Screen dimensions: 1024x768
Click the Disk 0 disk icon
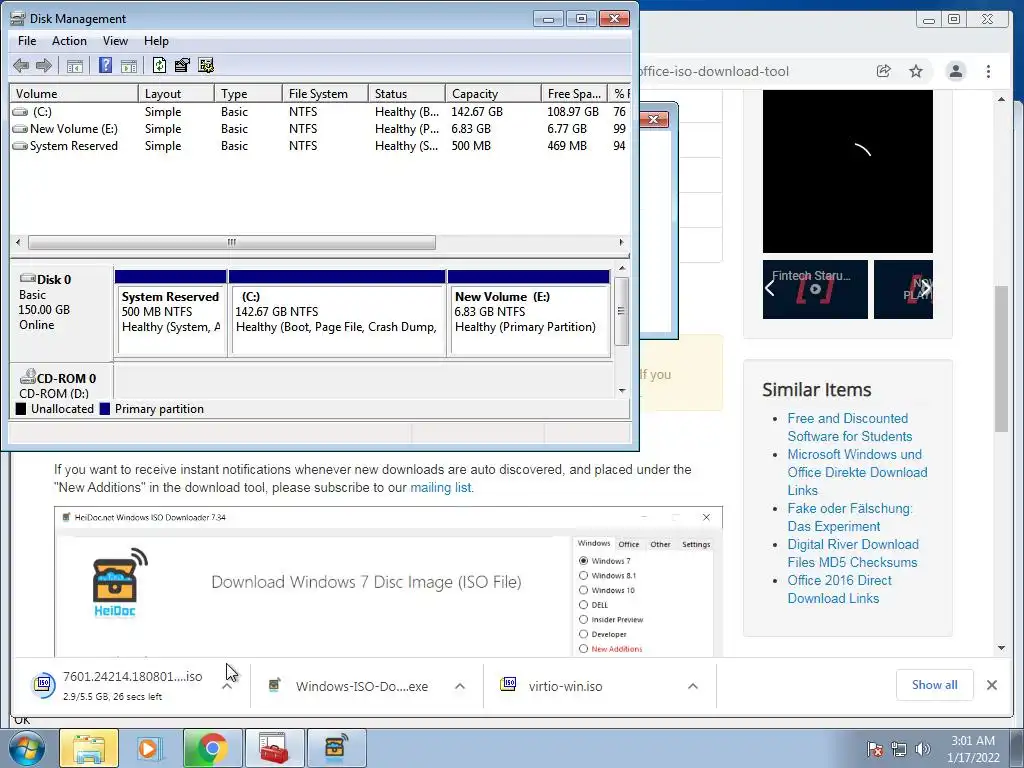[x=28, y=279]
